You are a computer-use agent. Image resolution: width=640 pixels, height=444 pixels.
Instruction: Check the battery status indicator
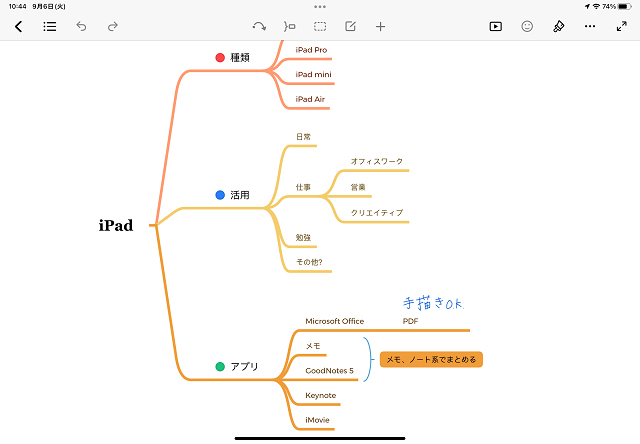pyautogui.click(x=624, y=6)
